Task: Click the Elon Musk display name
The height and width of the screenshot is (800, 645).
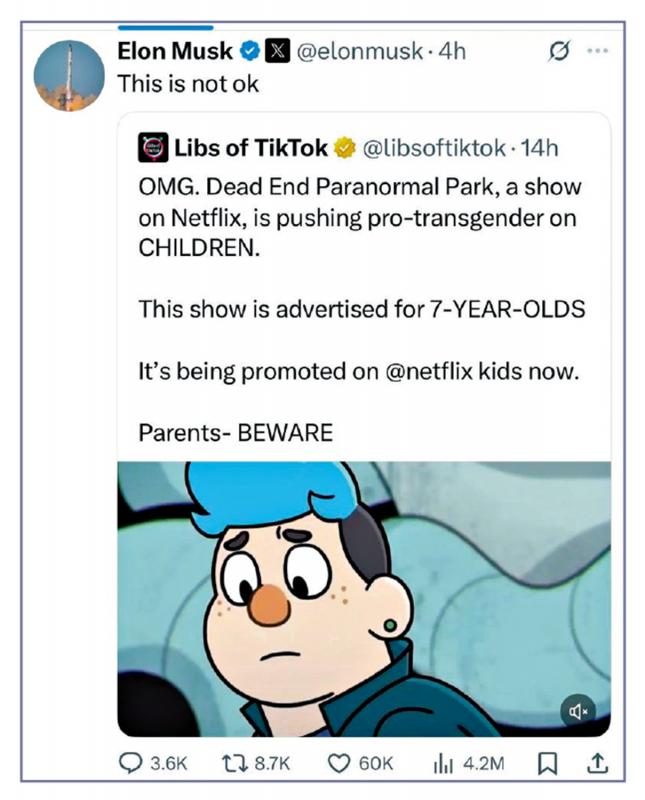Action: point(176,52)
